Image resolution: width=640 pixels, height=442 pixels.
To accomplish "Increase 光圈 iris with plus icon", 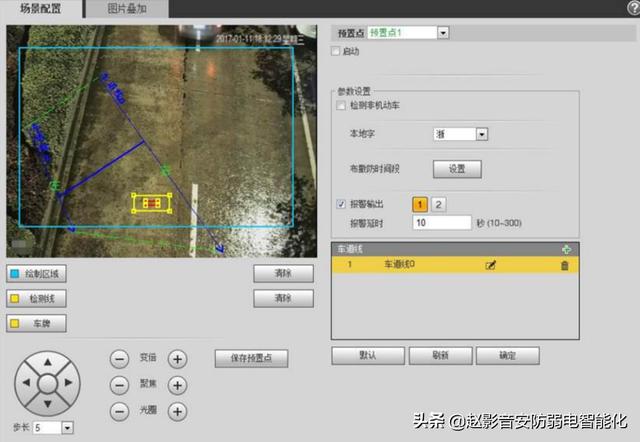I will point(178,411).
